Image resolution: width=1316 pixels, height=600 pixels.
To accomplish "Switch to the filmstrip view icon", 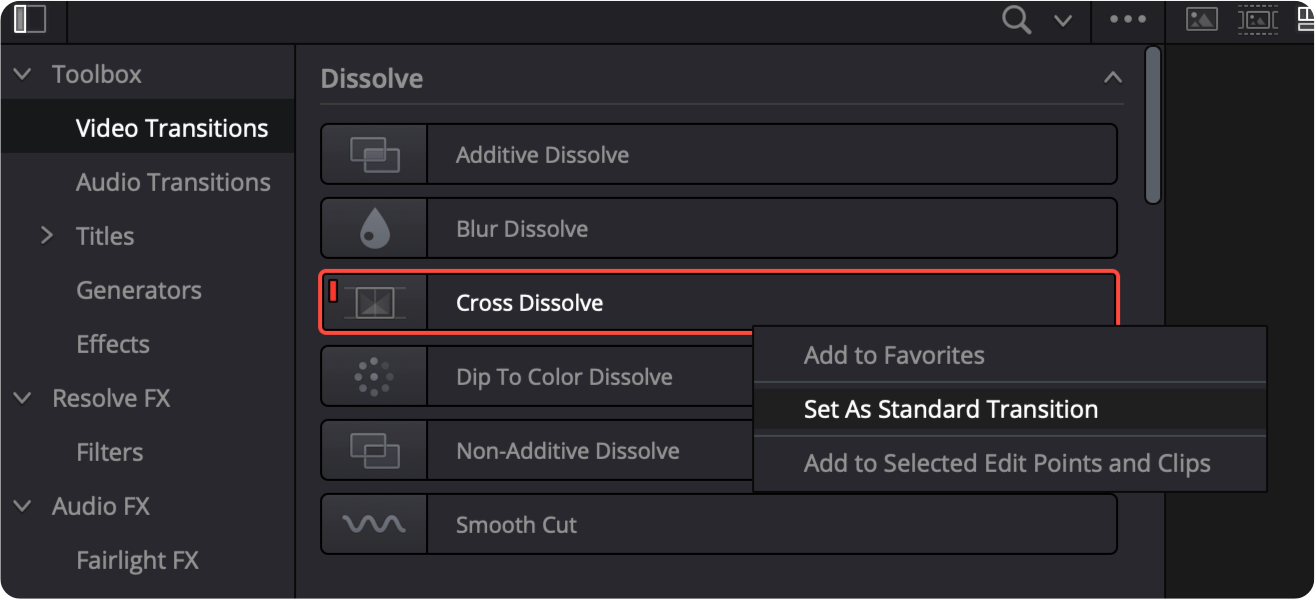I will (1257, 19).
